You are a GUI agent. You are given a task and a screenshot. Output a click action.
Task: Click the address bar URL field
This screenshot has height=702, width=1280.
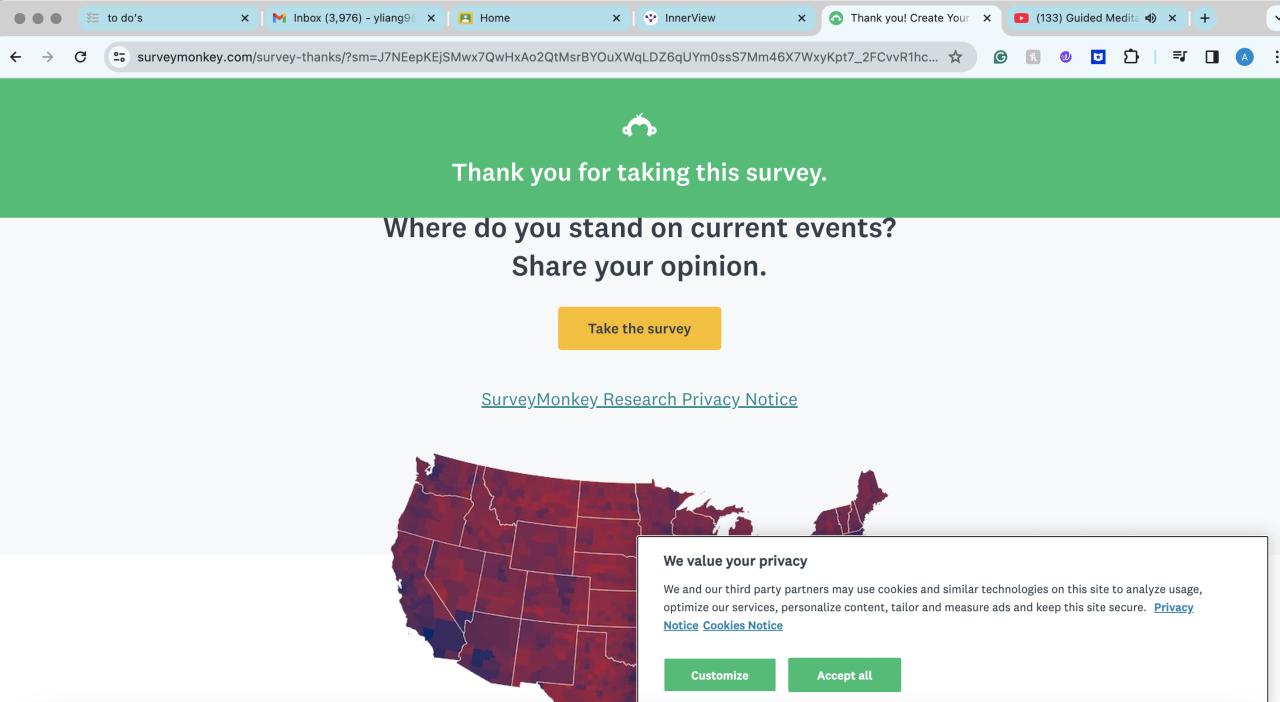point(538,57)
